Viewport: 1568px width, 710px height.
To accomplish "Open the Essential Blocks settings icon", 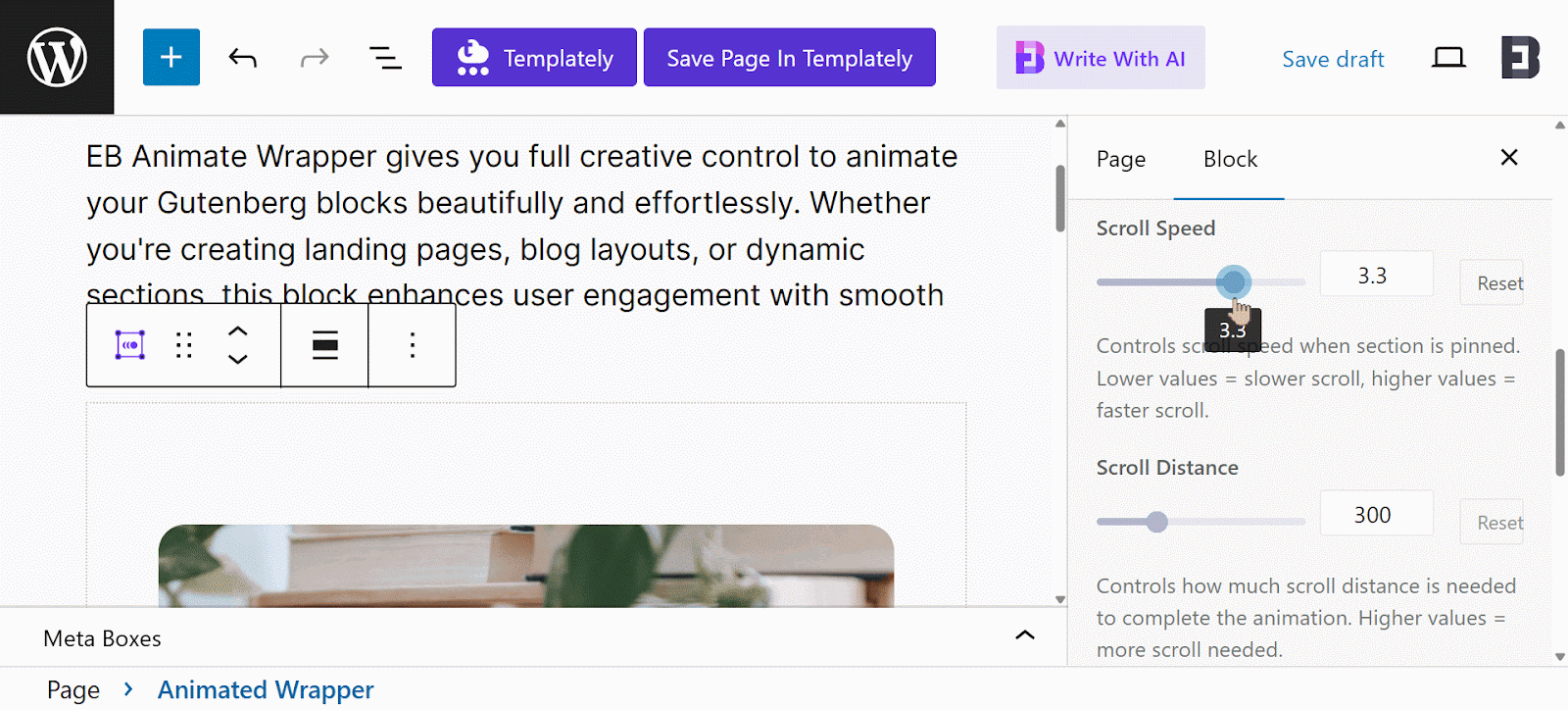I will pyautogui.click(x=1520, y=58).
